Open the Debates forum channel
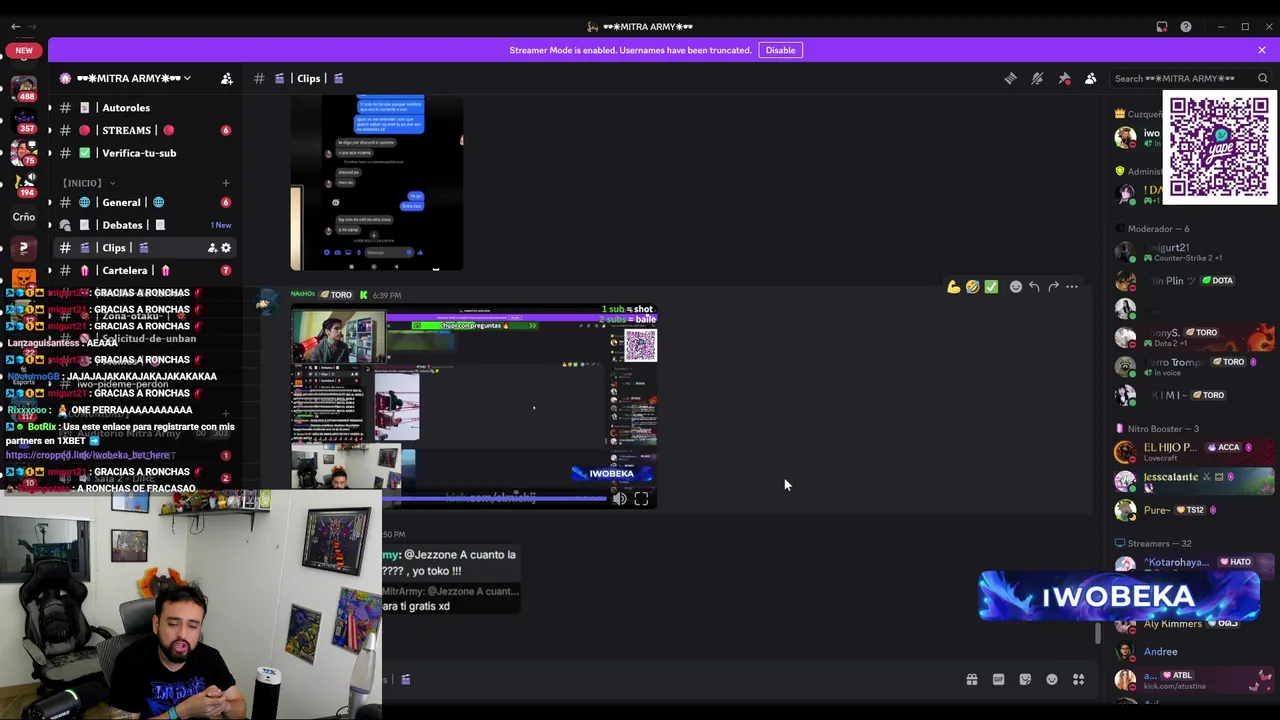This screenshot has height=720, width=1280. click(x=122, y=225)
